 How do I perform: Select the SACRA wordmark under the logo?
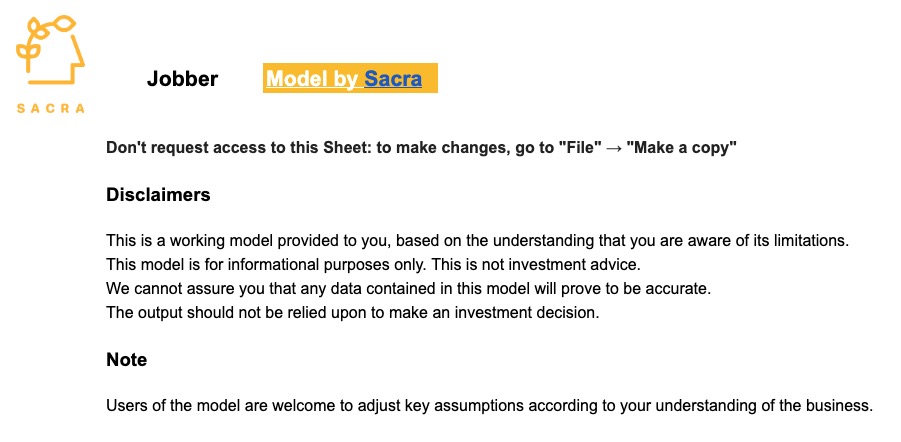click(51, 108)
